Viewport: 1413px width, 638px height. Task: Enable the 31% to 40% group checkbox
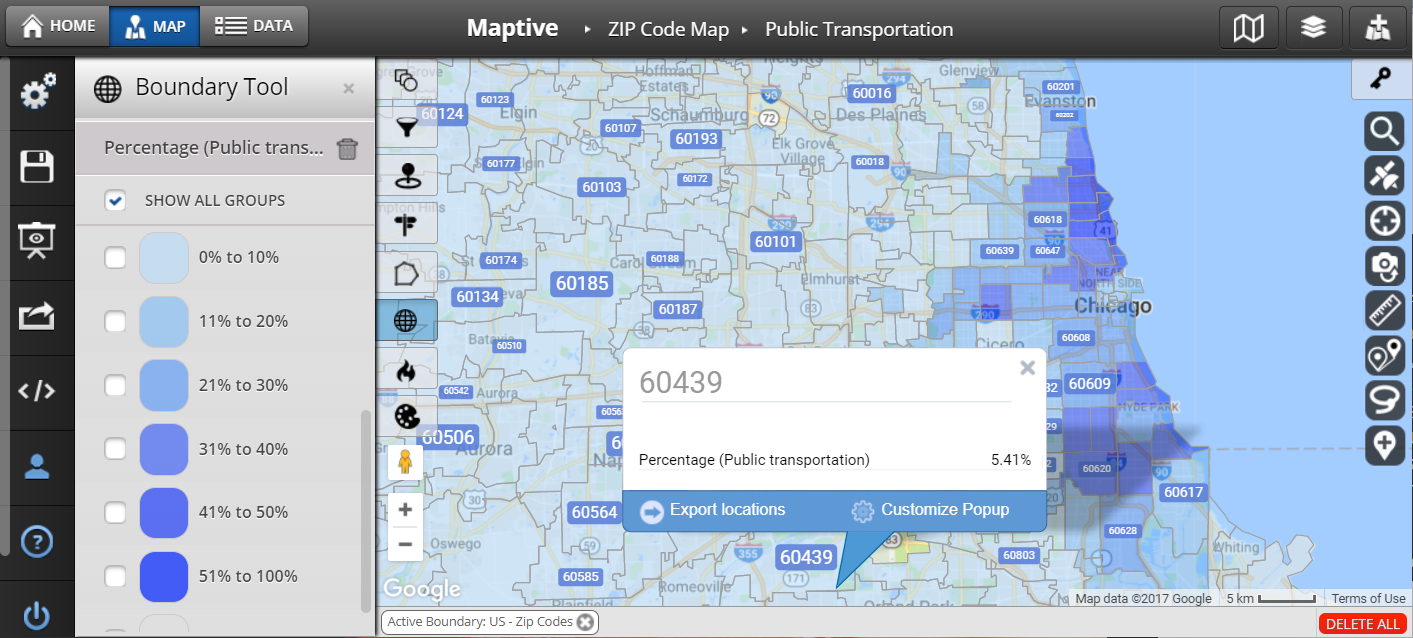(116, 449)
